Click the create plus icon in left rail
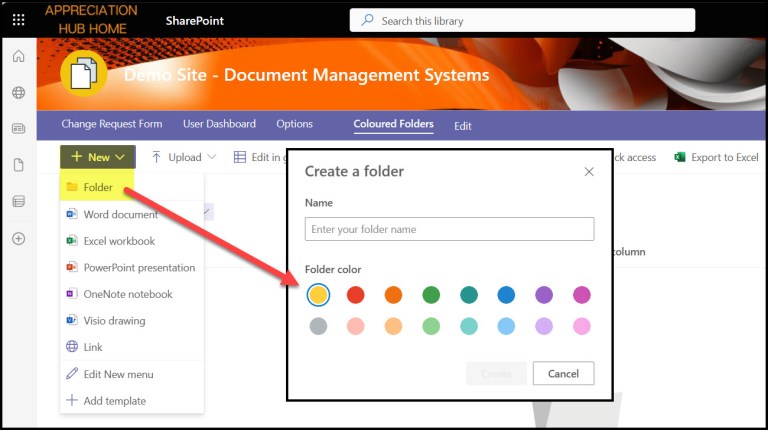This screenshot has width=768, height=430. [x=19, y=239]
